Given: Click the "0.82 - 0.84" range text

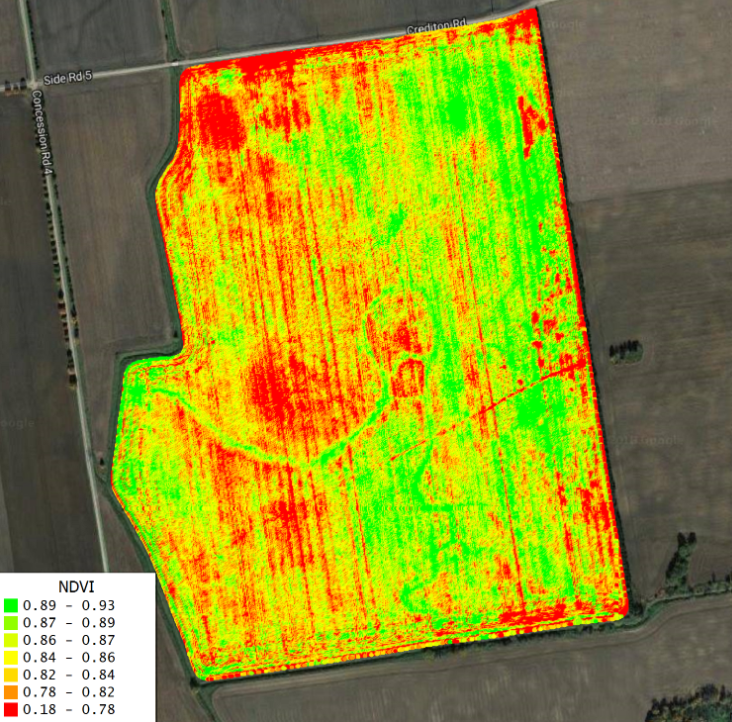Looking at the screenshot, I should coord(68,675).
